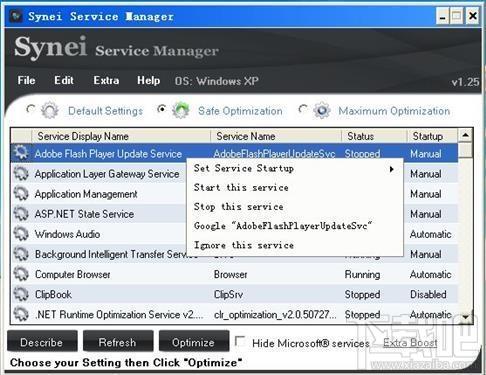Expand the Set Service Startup submenu arrow
486x375 pixels.
pos(392,169)
